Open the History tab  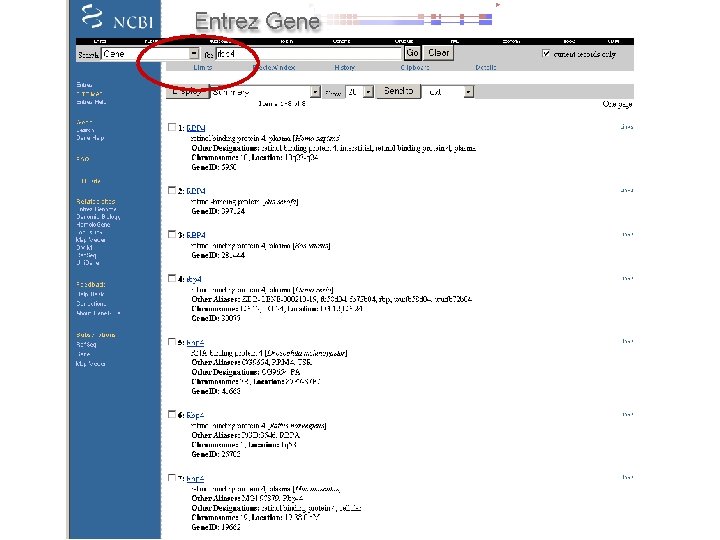(344, 68)
